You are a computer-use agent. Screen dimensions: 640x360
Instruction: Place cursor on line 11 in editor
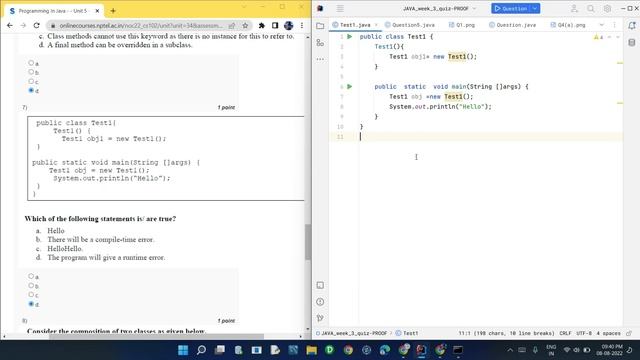coord(490,137)
